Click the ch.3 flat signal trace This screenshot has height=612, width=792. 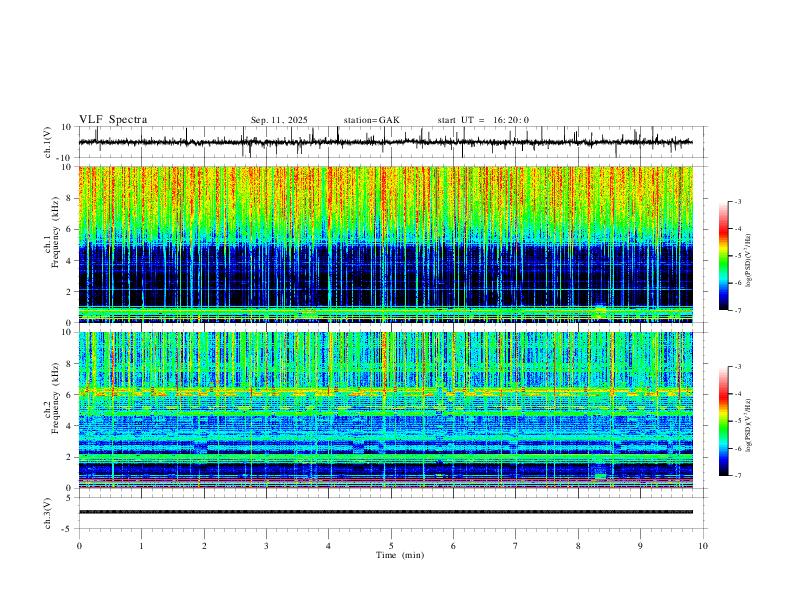pyautogui.click(x=385, y=512)
